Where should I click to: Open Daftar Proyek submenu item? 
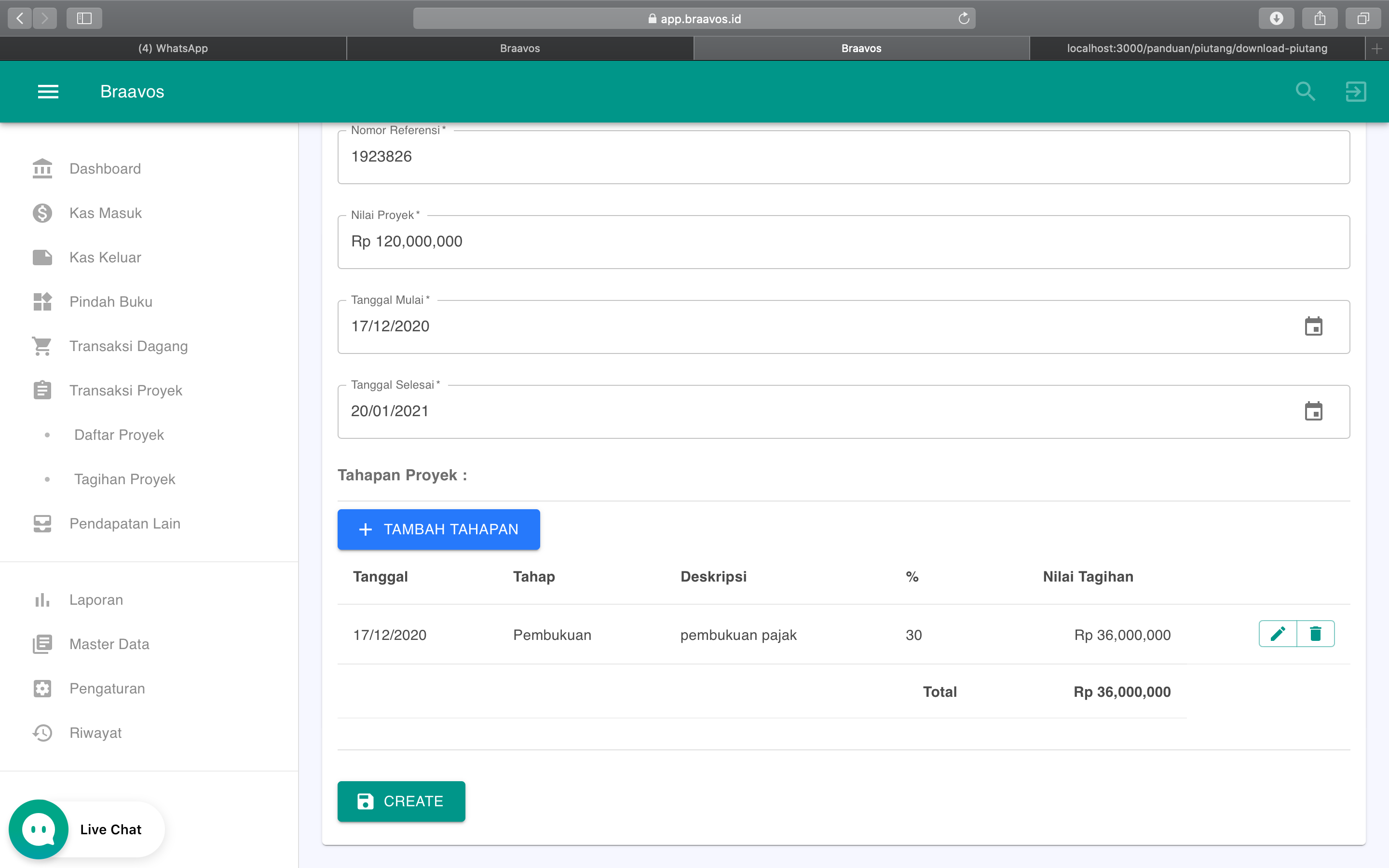point(119,434)
